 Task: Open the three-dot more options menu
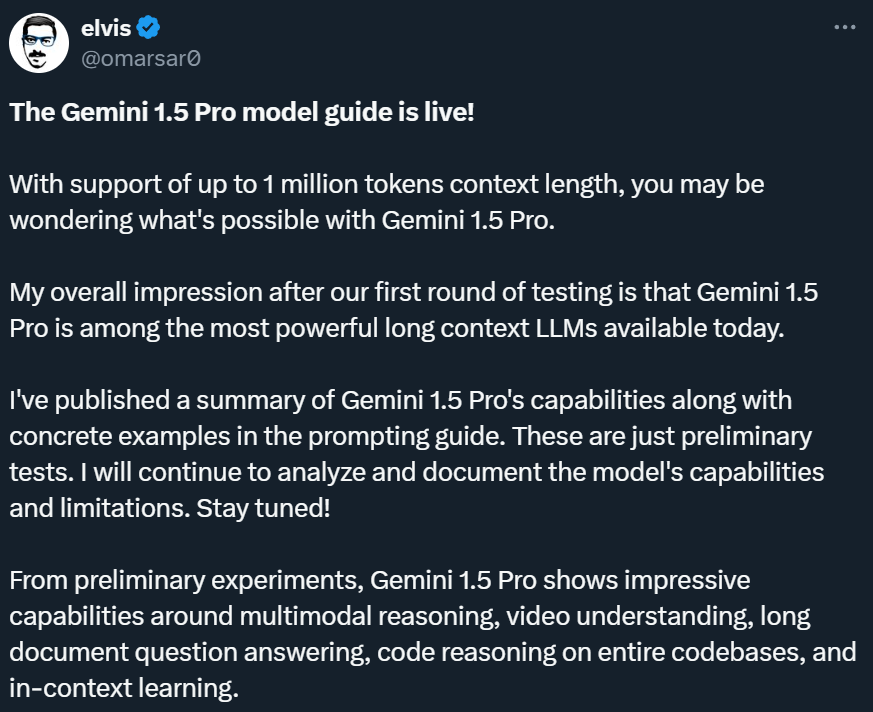click(x=844, y=27)
